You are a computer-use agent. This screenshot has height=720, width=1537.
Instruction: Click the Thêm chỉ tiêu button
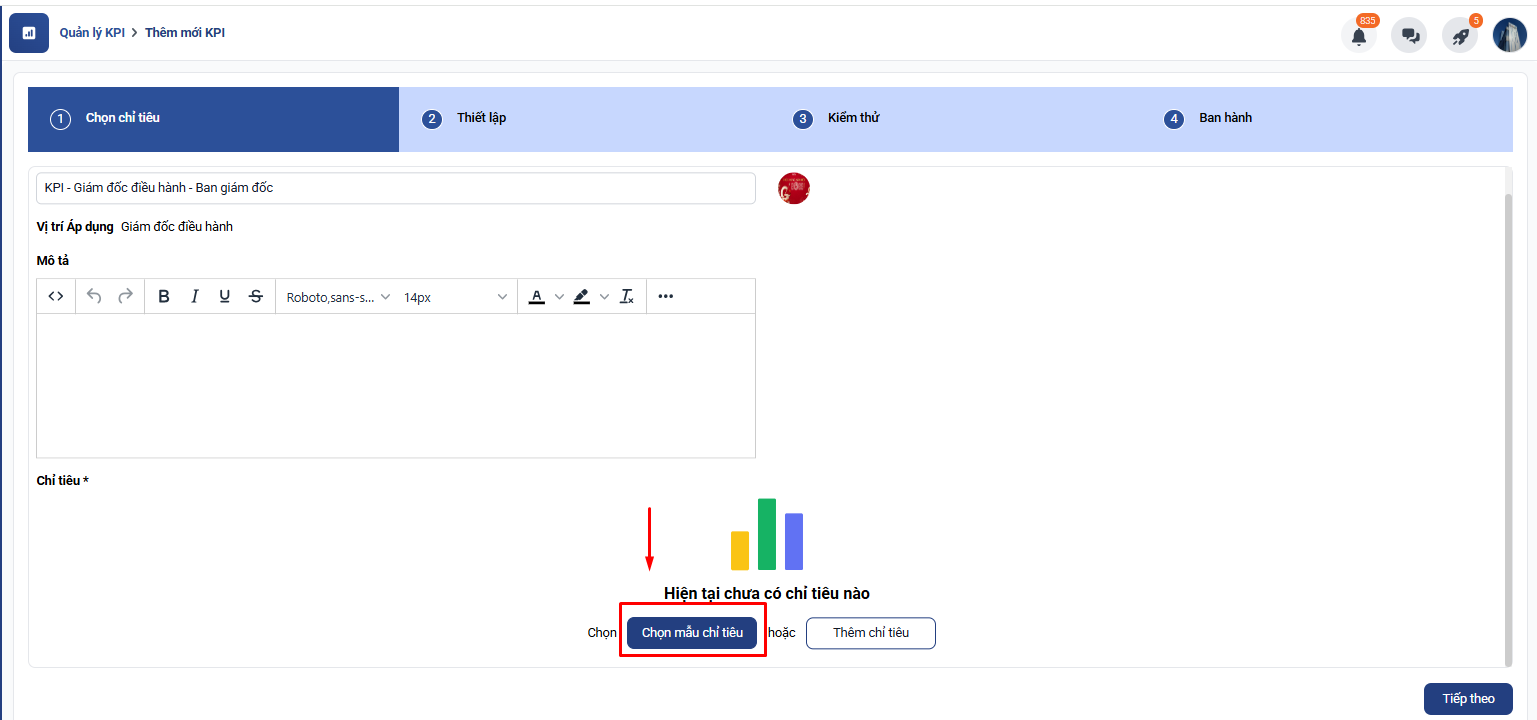(870, 633)
